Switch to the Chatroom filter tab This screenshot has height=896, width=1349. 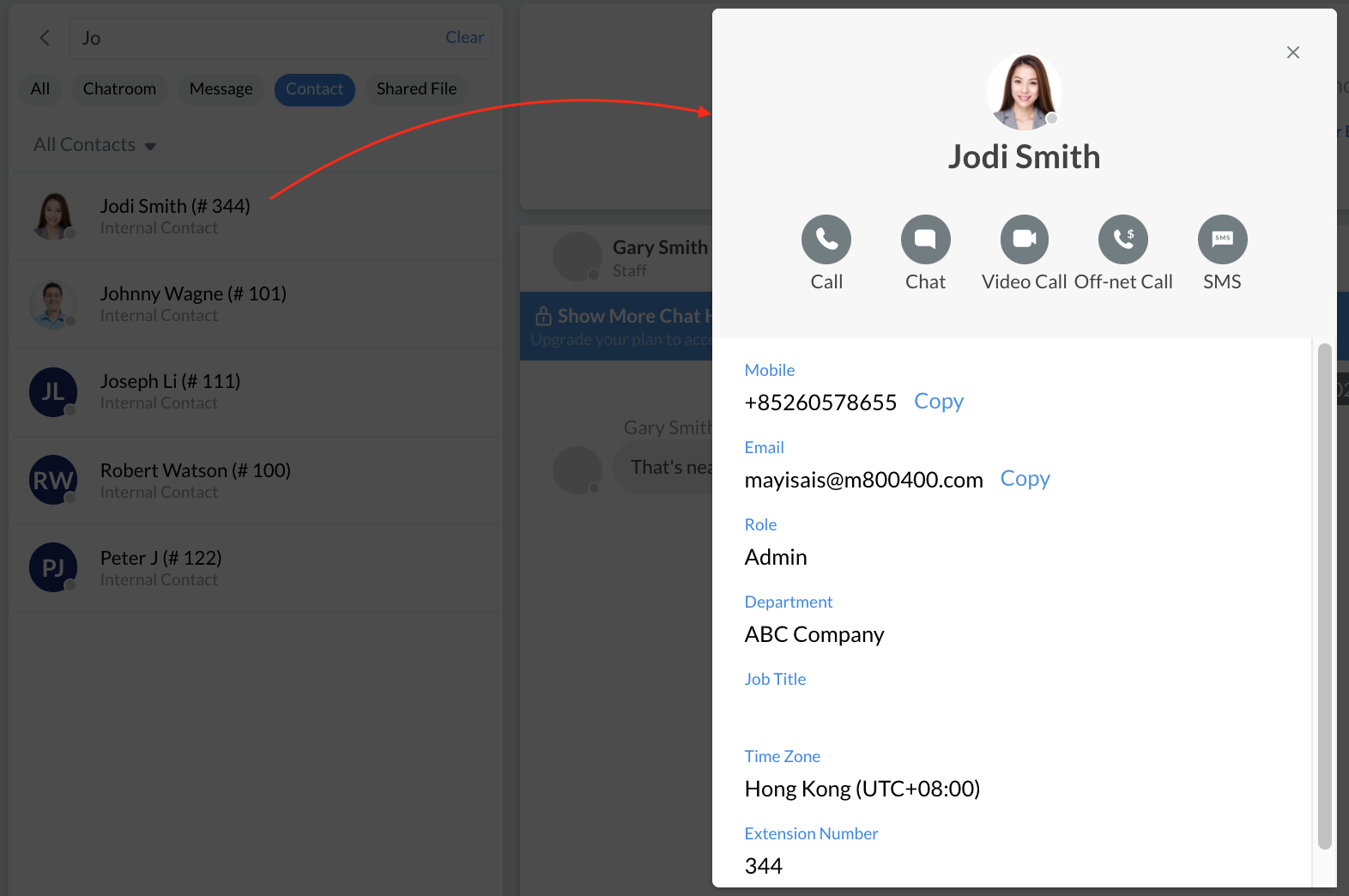[119, 89]
